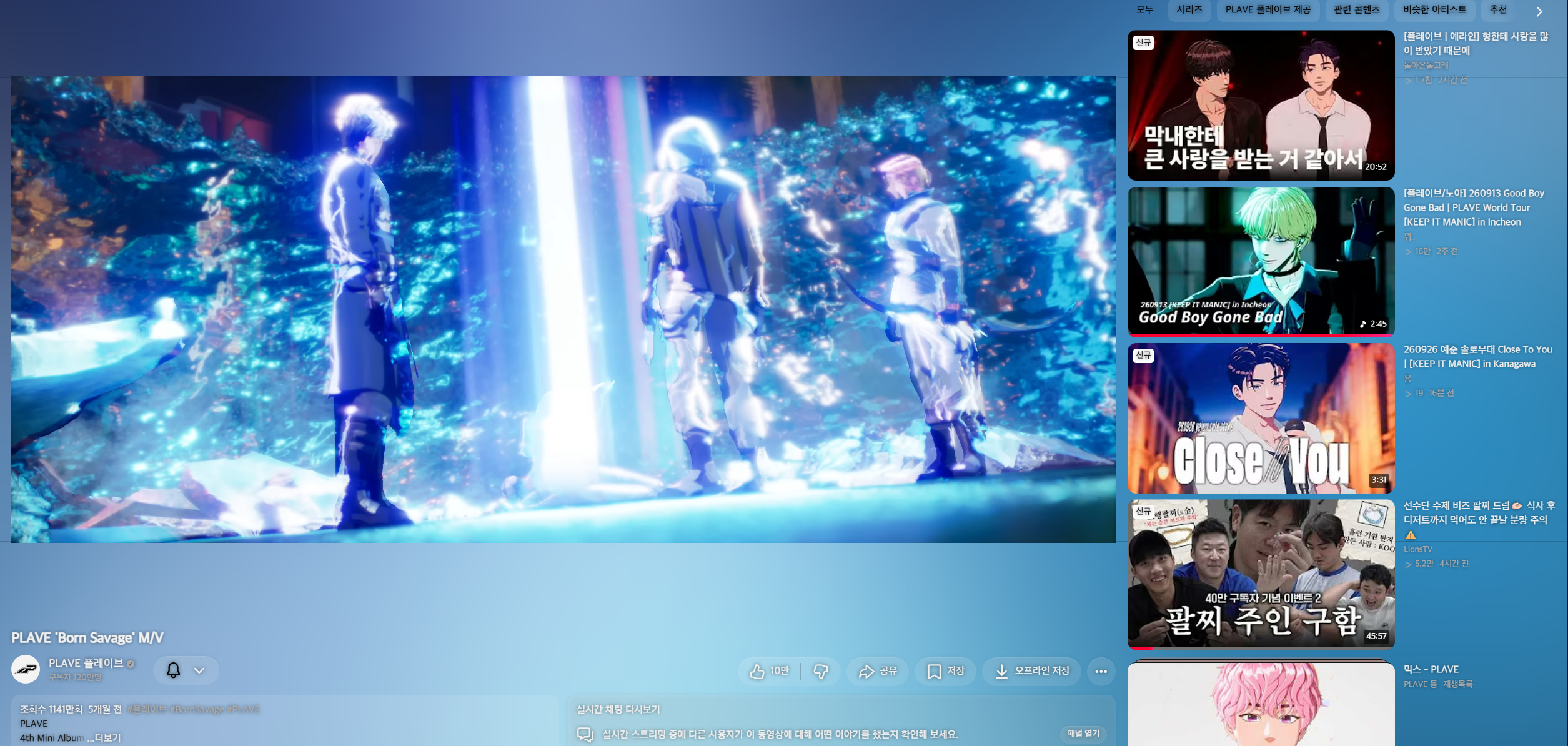Image resolution: width=1568 pixels, height=746 pixels.
Task: Click the main Born Savage video player
Action: pyautogui.click(x=563, y=309)
